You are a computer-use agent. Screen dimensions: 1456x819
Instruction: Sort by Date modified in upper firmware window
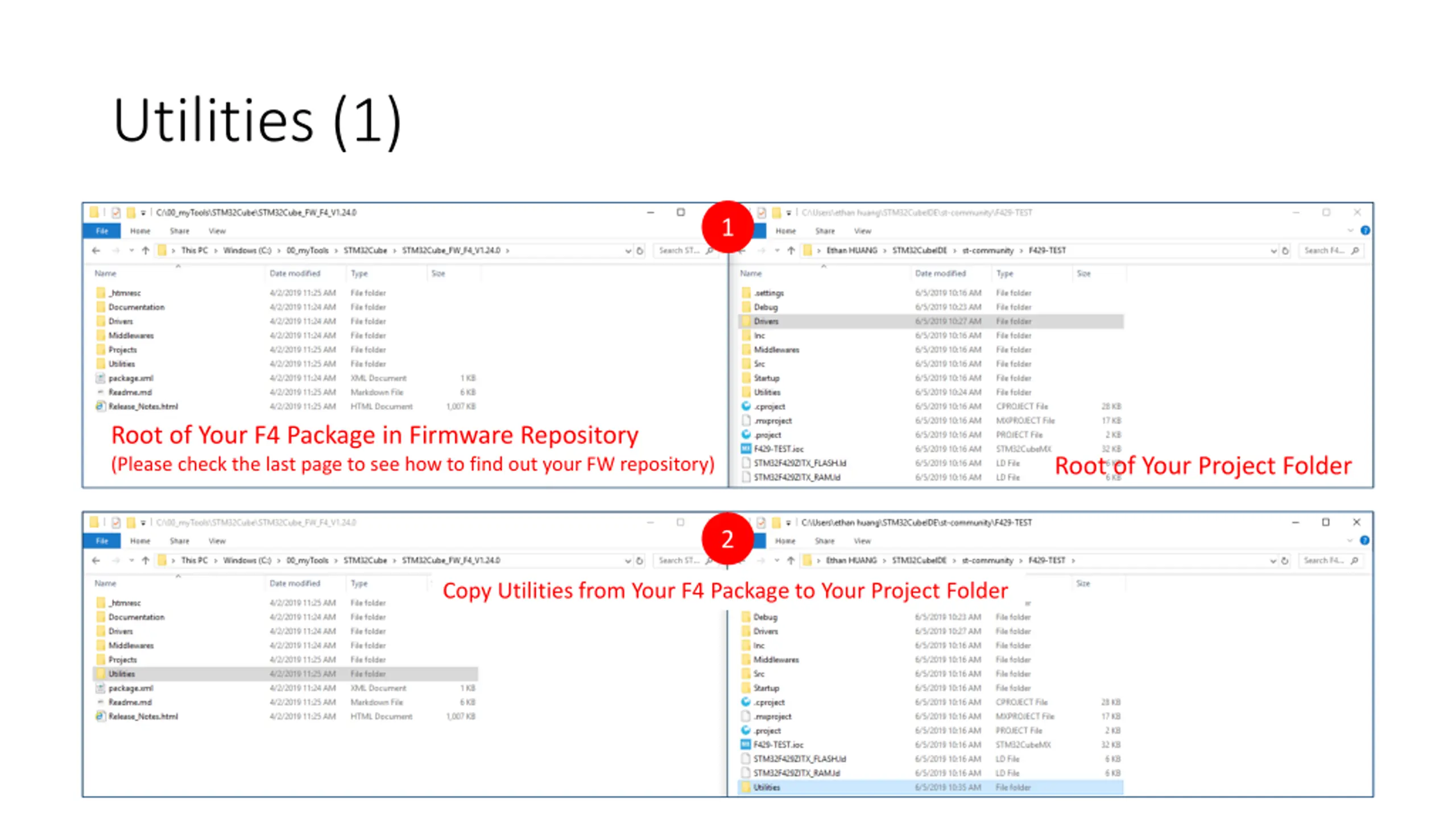click(295, 274)
